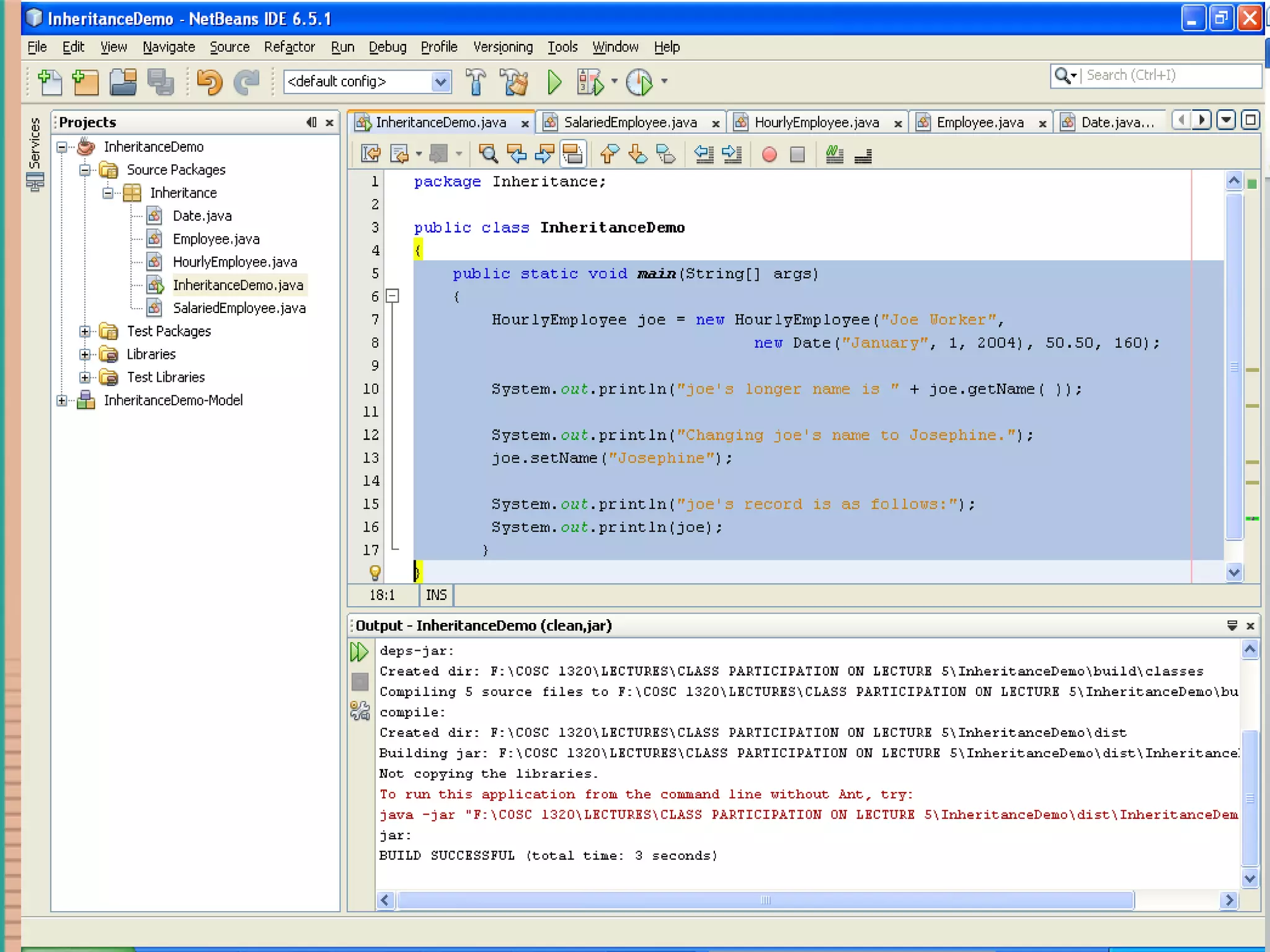Open the default config dropdown
This screenshot has height=952, width=1270.
click(441, 82)
